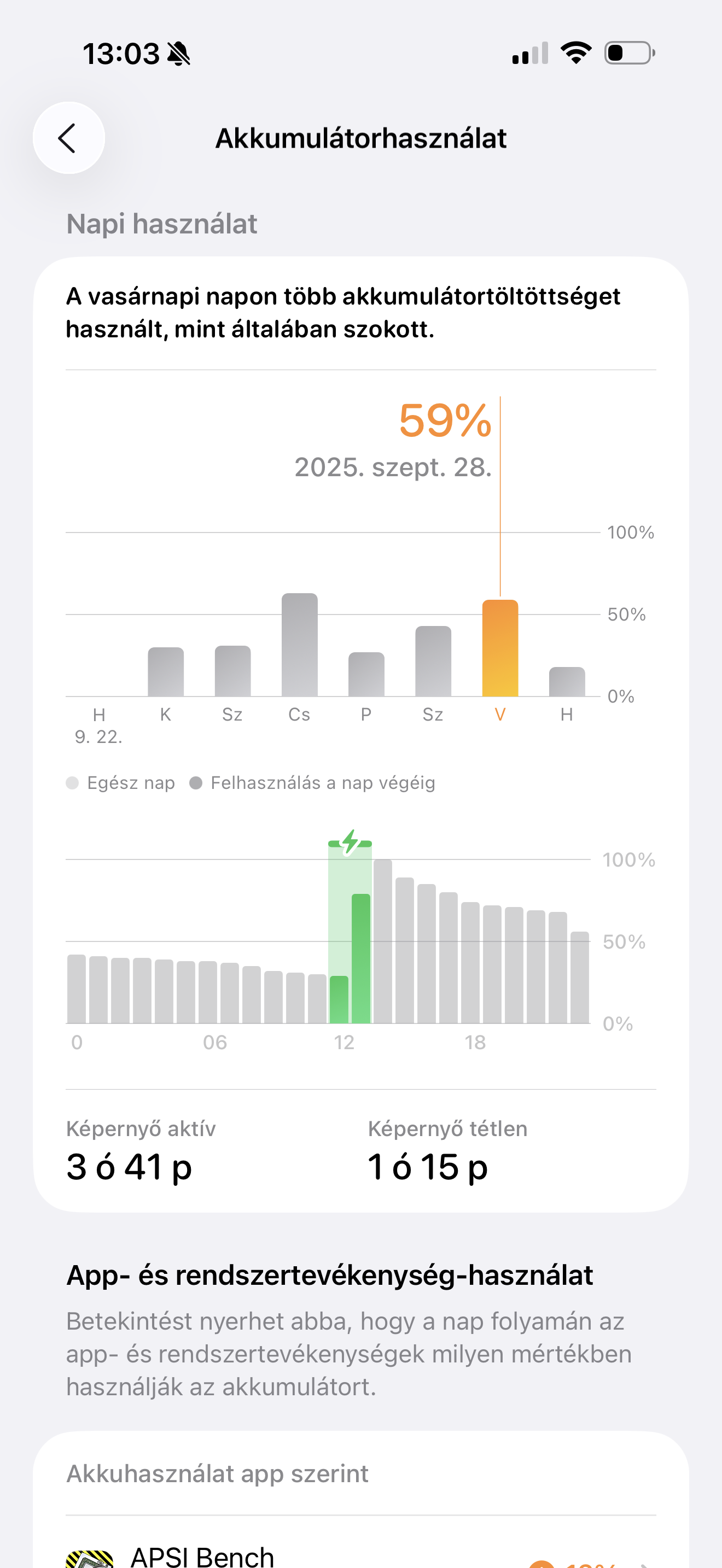Tap the green charging bolt icon

coord(350,842)
